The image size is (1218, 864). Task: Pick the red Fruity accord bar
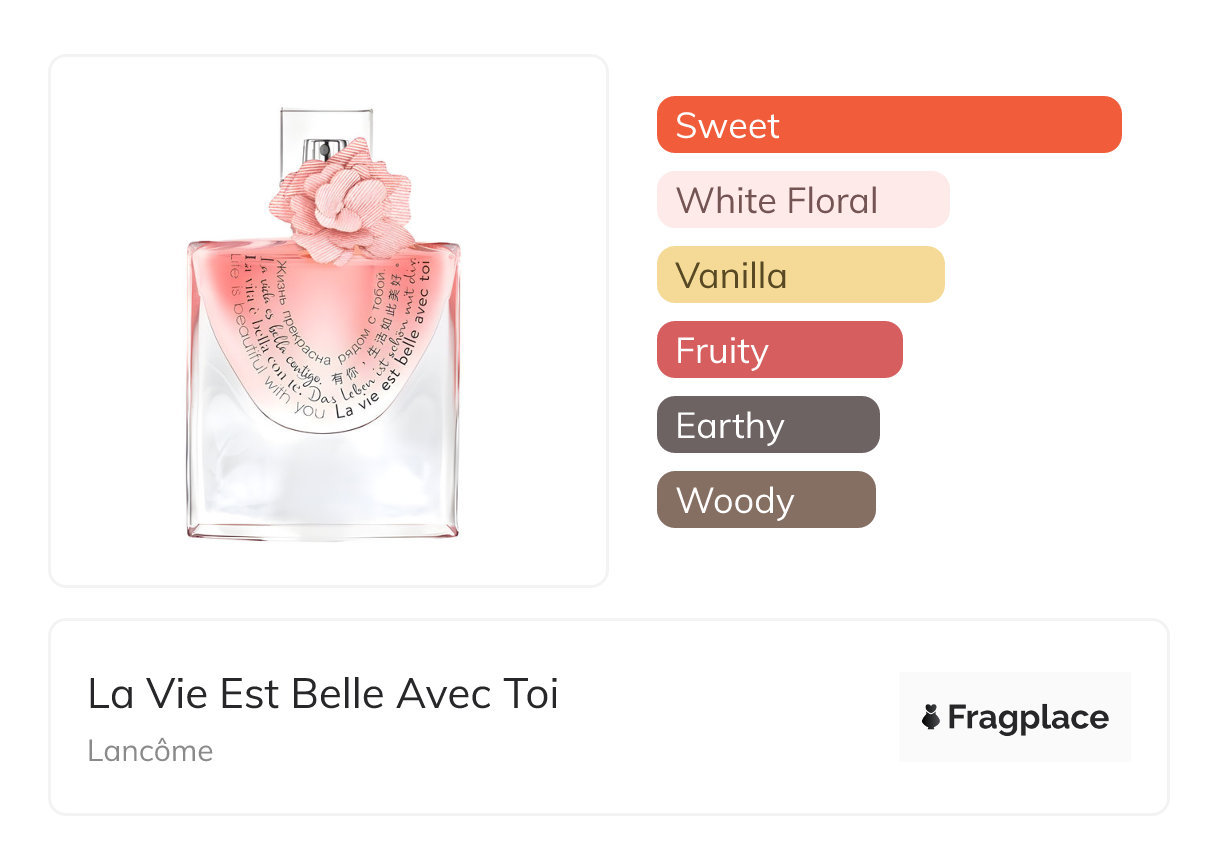(779, 350)
